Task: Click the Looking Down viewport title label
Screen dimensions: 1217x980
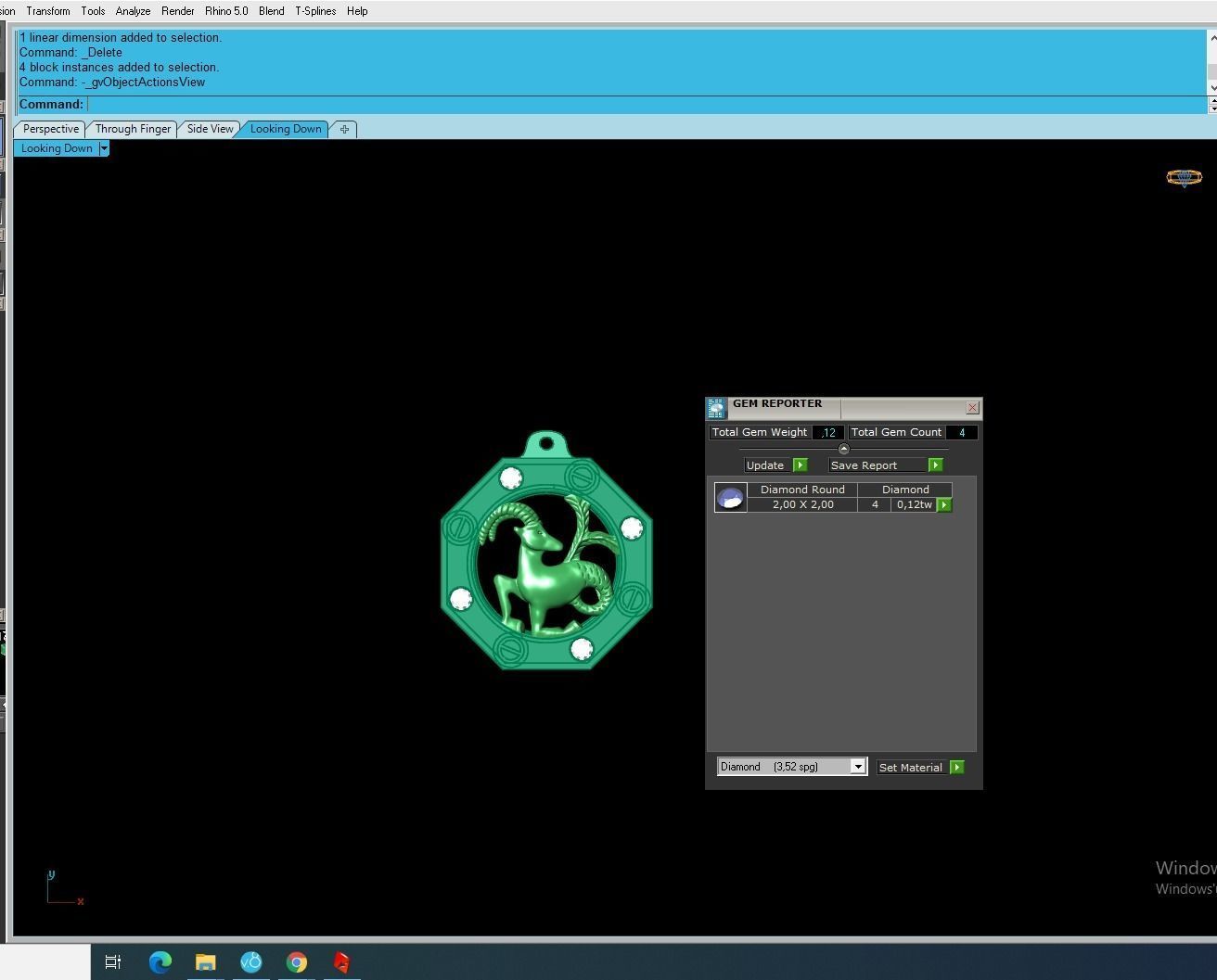Action: pos(57,148)
